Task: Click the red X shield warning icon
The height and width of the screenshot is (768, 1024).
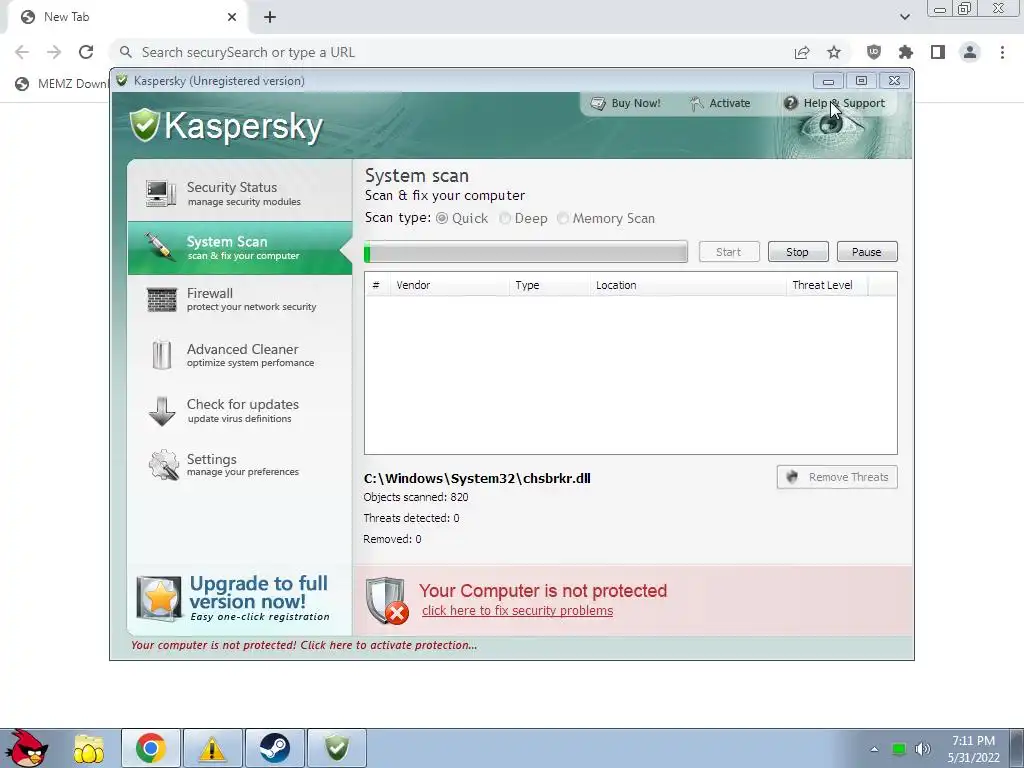Action: point(387,600)
